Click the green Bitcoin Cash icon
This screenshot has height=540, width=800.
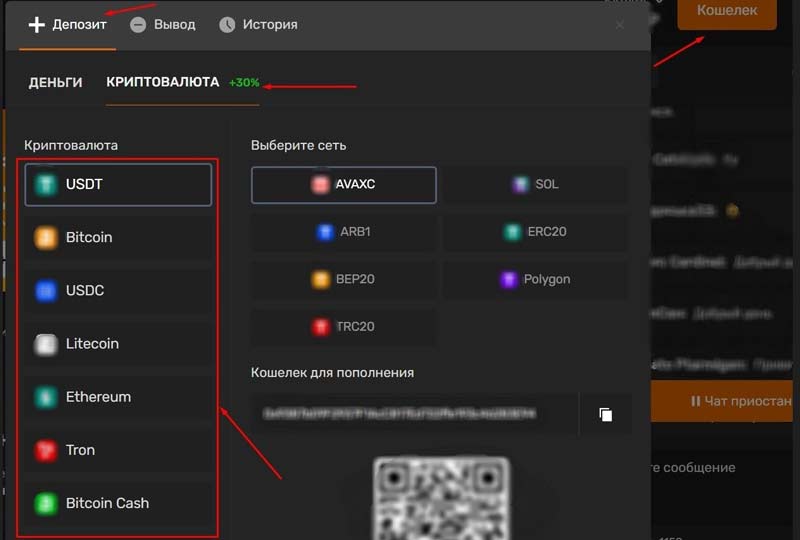point(45,503)
